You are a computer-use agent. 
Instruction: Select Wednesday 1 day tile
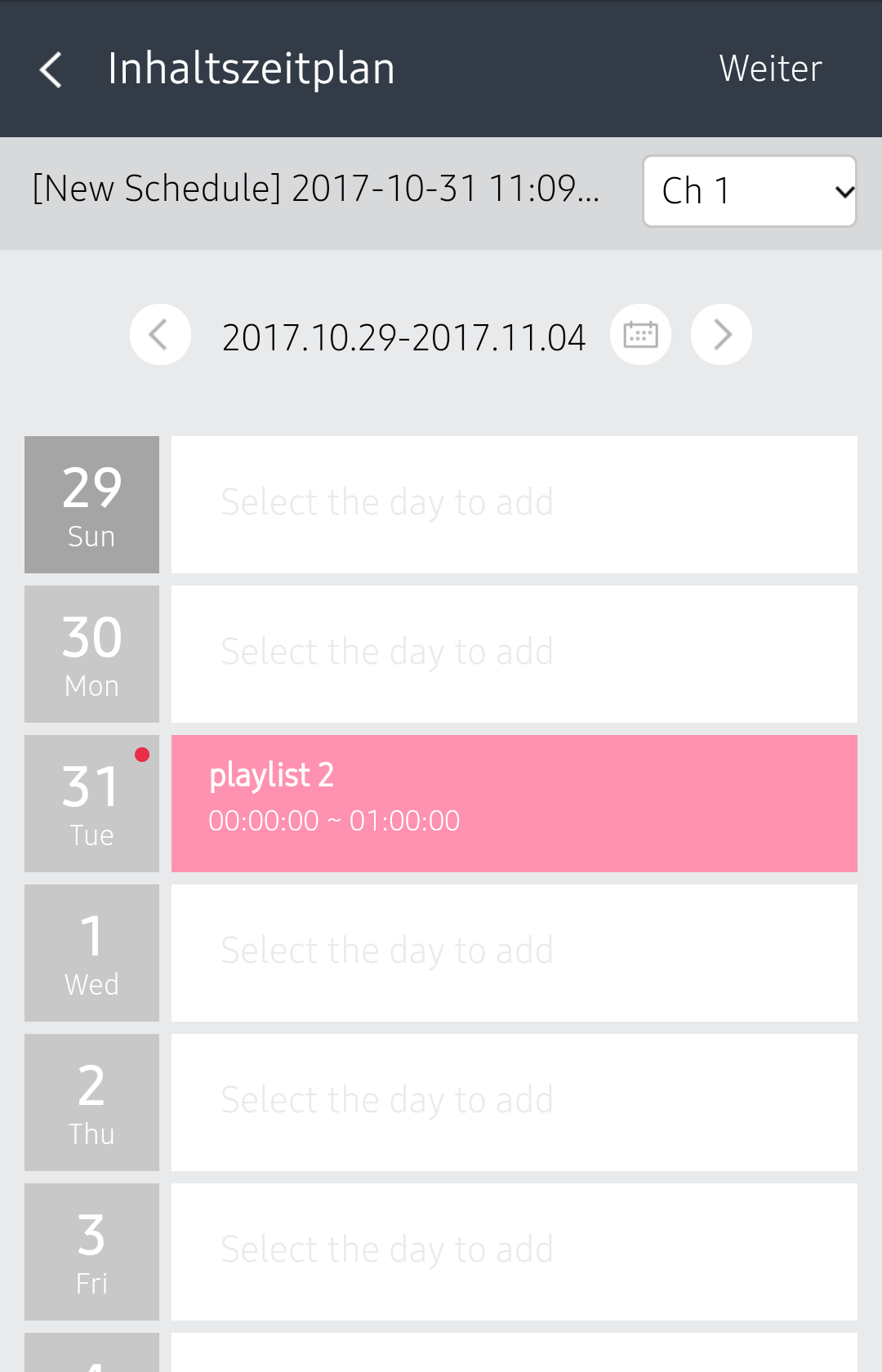[91, 953]
